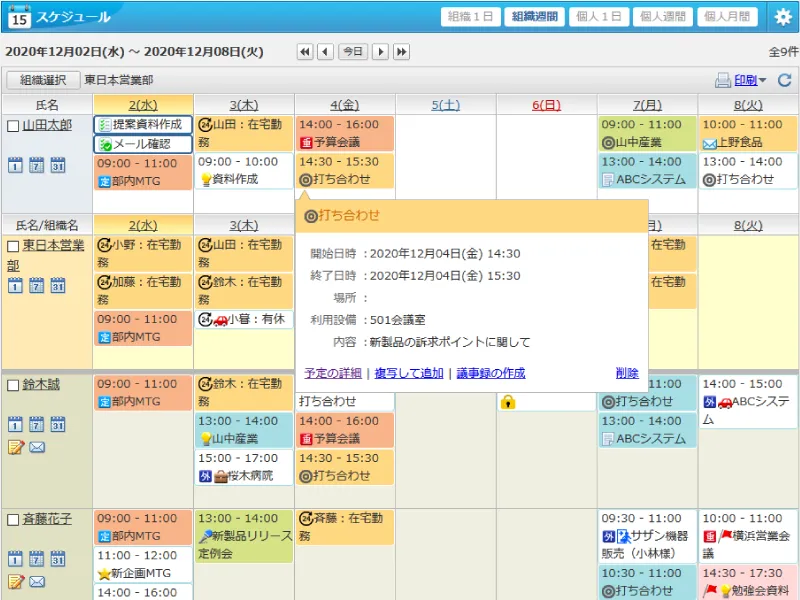Check the 山田太郎 checkbox

click(x=13, y=126)
